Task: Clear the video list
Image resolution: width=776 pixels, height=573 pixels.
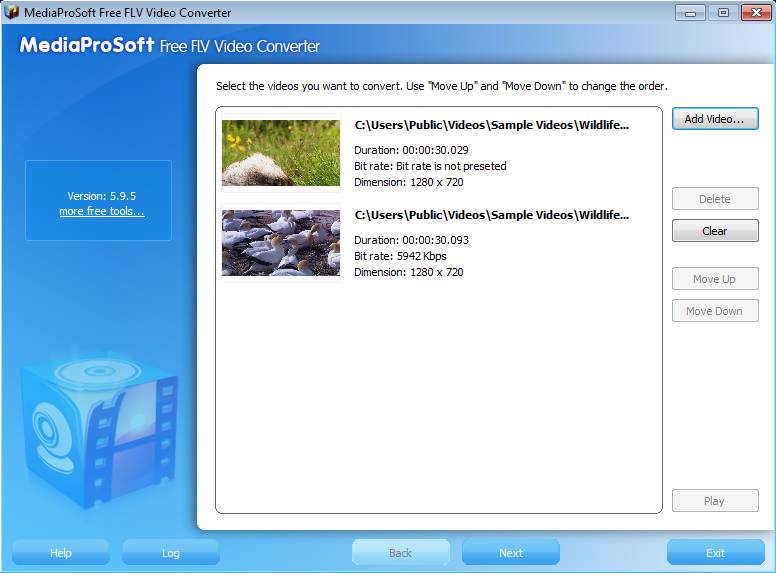Action: [715, 231]
